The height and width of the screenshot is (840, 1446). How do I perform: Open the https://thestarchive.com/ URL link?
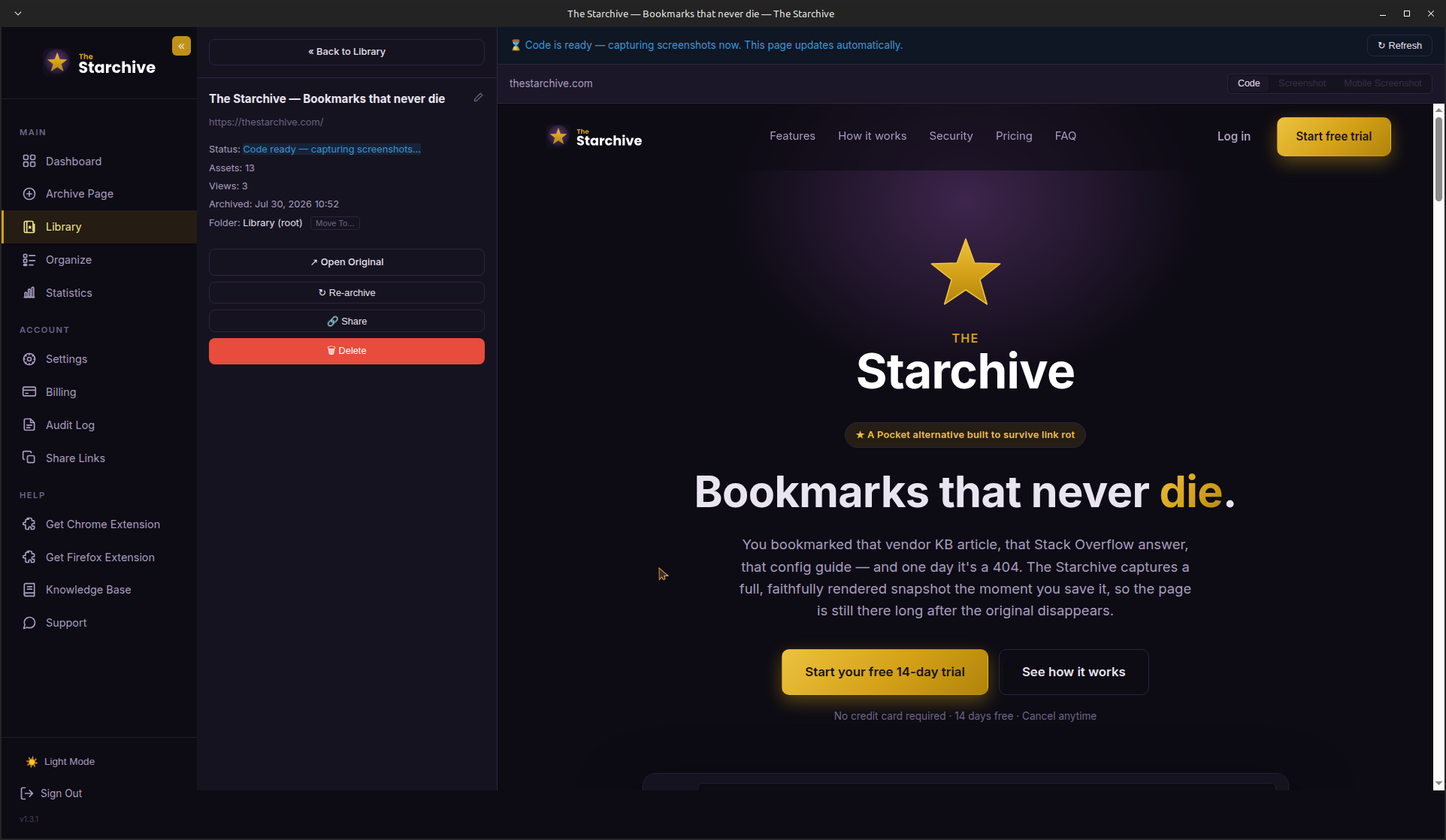click(x=266, y=122)
